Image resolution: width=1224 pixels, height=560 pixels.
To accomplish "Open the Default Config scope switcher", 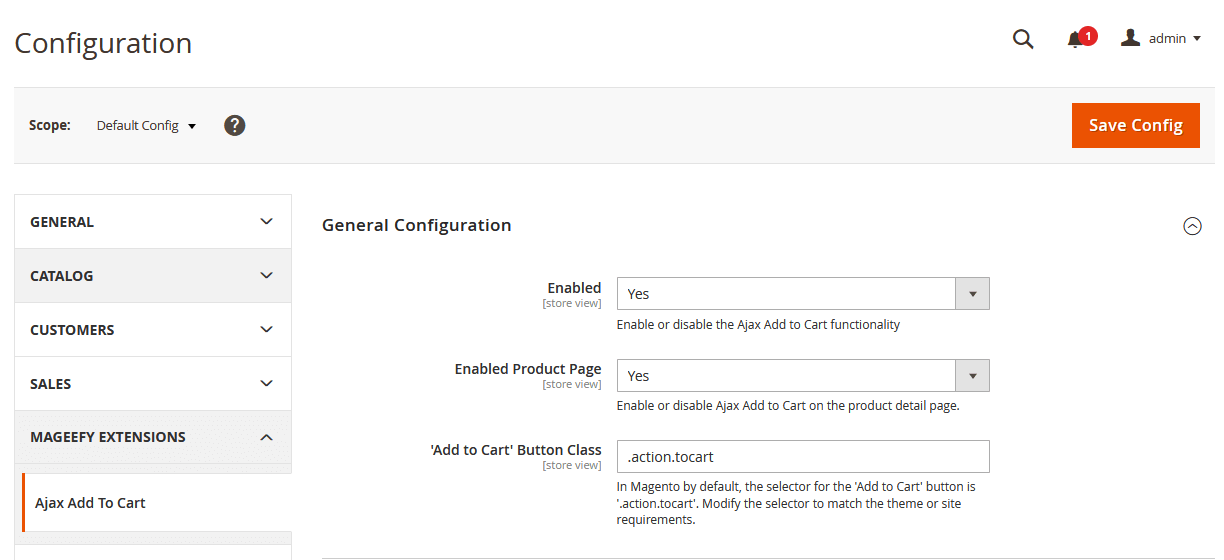I will [146, 126].
